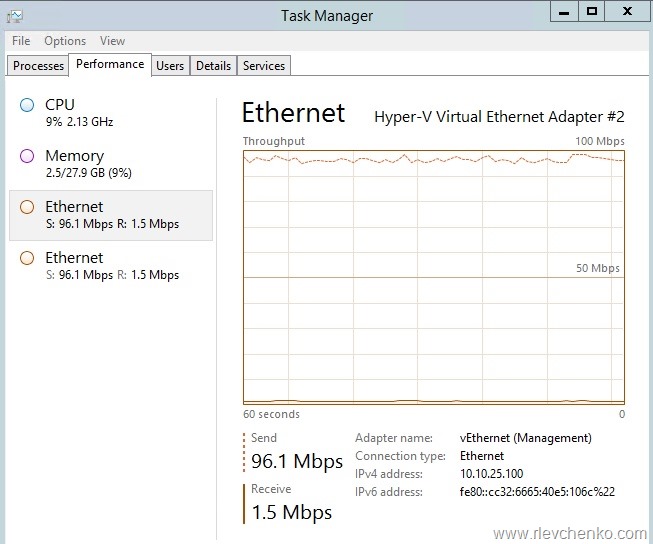Click the IPv4 address 10.10.25.100
Viewport: 653px width, 544px height.
click(491, 473)
